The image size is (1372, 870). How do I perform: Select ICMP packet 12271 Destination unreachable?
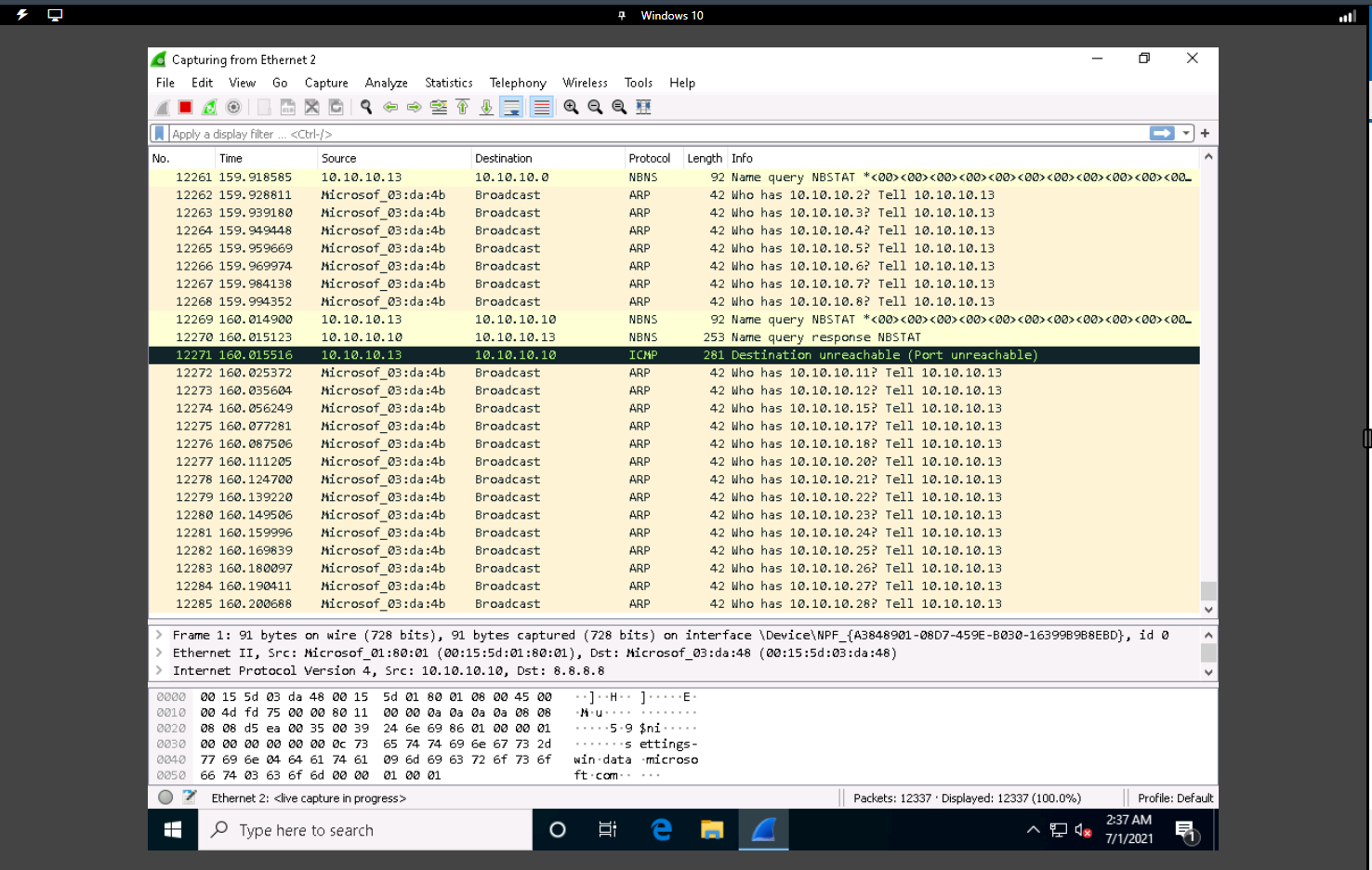[x=674, y=355]
